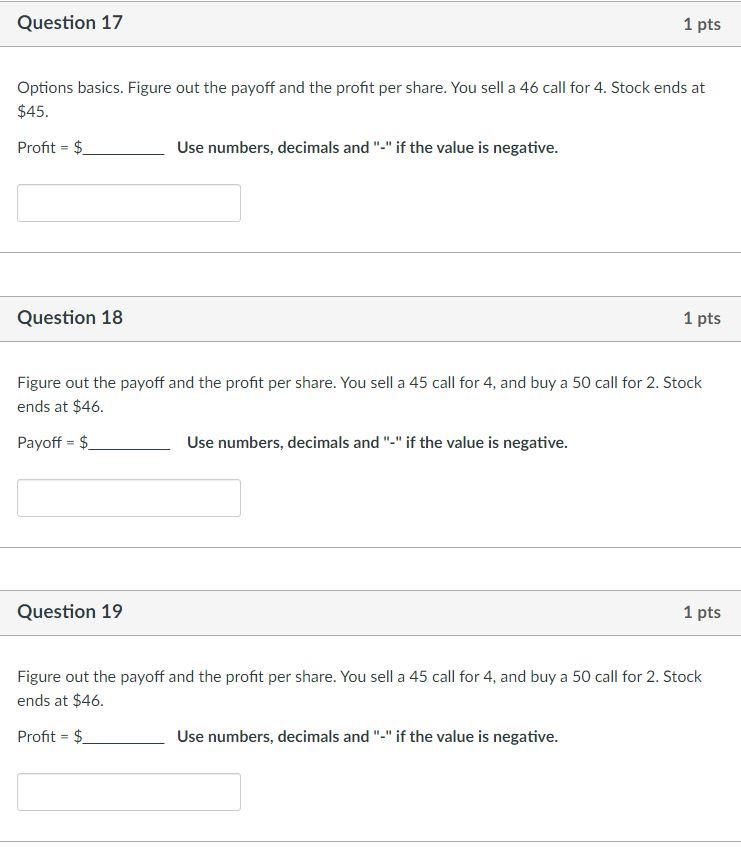Click the 'Payoff = $' label in Question 18
The height and width of the screenshot is (847, 741).
[51, 441]
